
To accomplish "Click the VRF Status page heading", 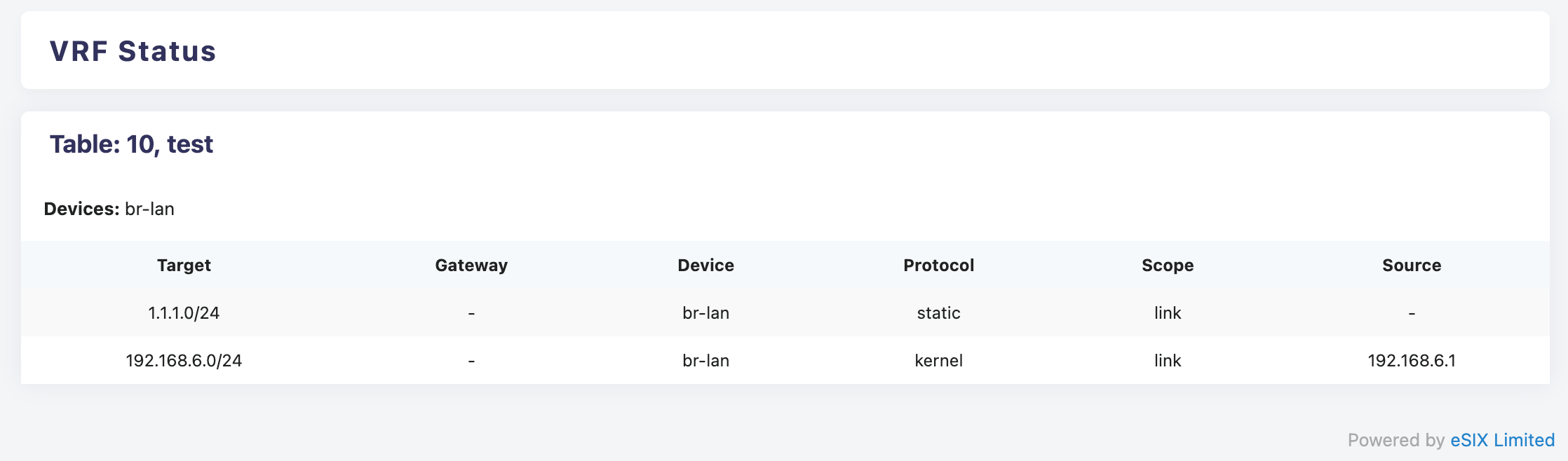I will click(133, 51).
